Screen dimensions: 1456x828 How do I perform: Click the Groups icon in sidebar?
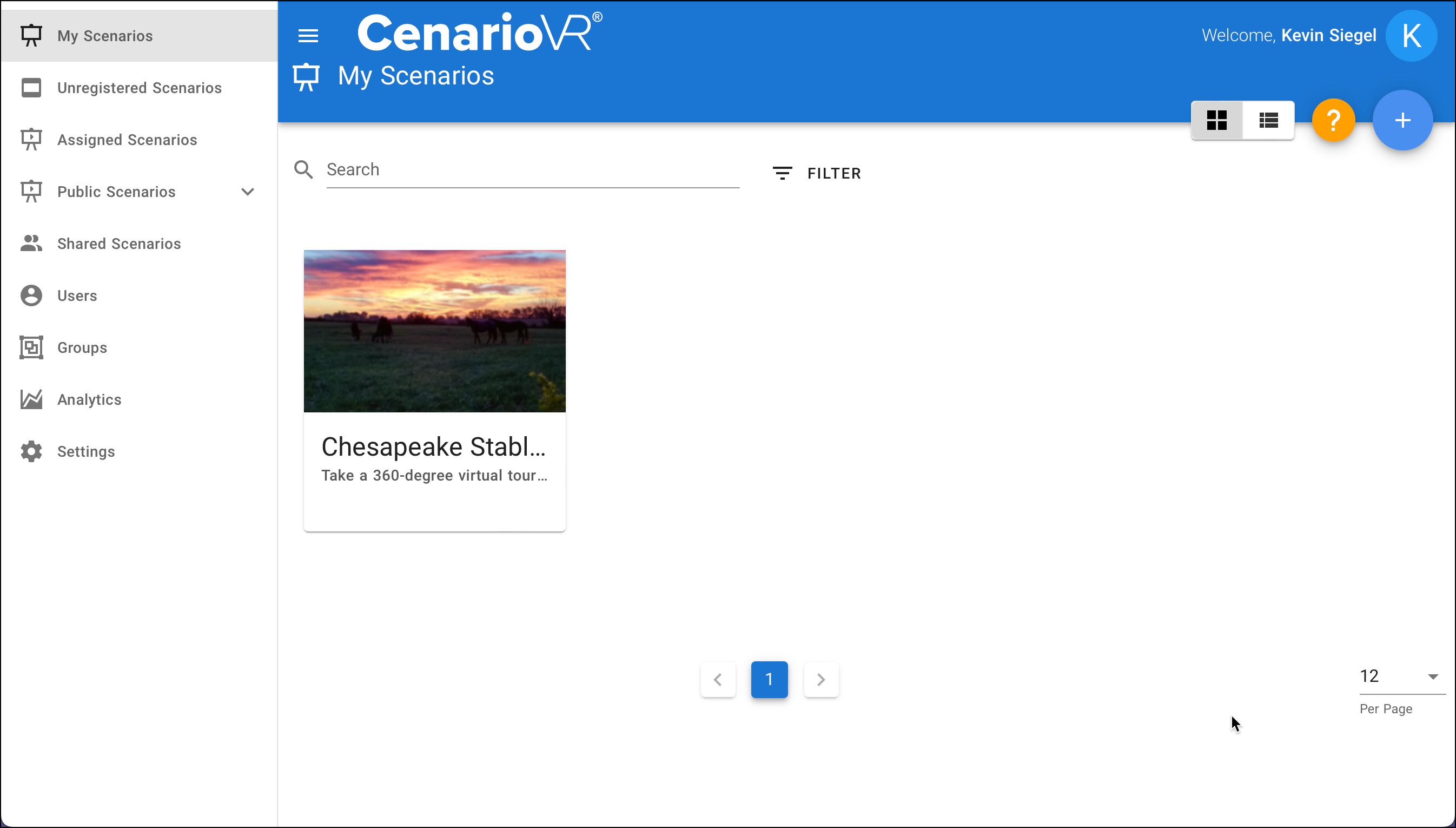tap(31, 347)
